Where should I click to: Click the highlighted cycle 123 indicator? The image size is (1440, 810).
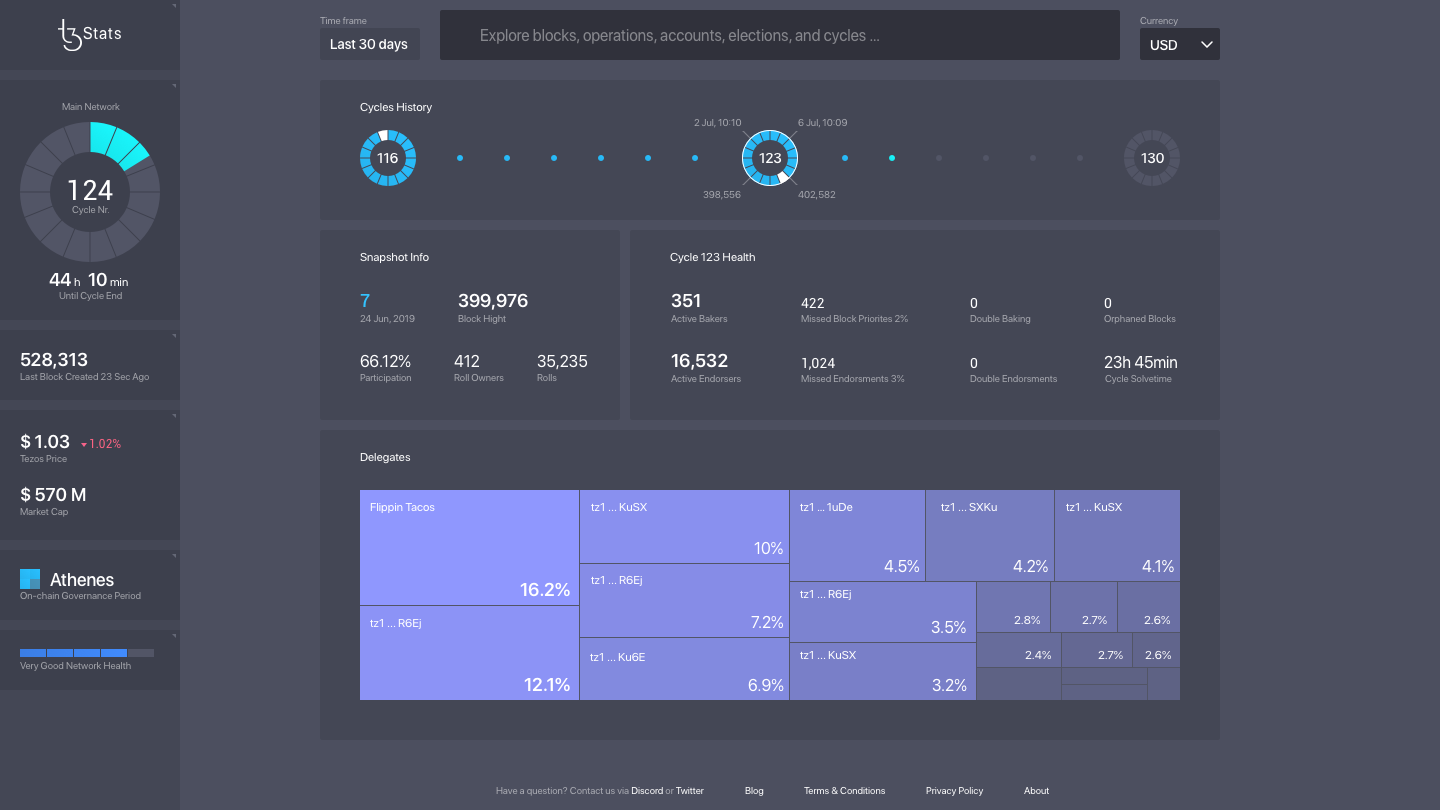click(769, 157)
